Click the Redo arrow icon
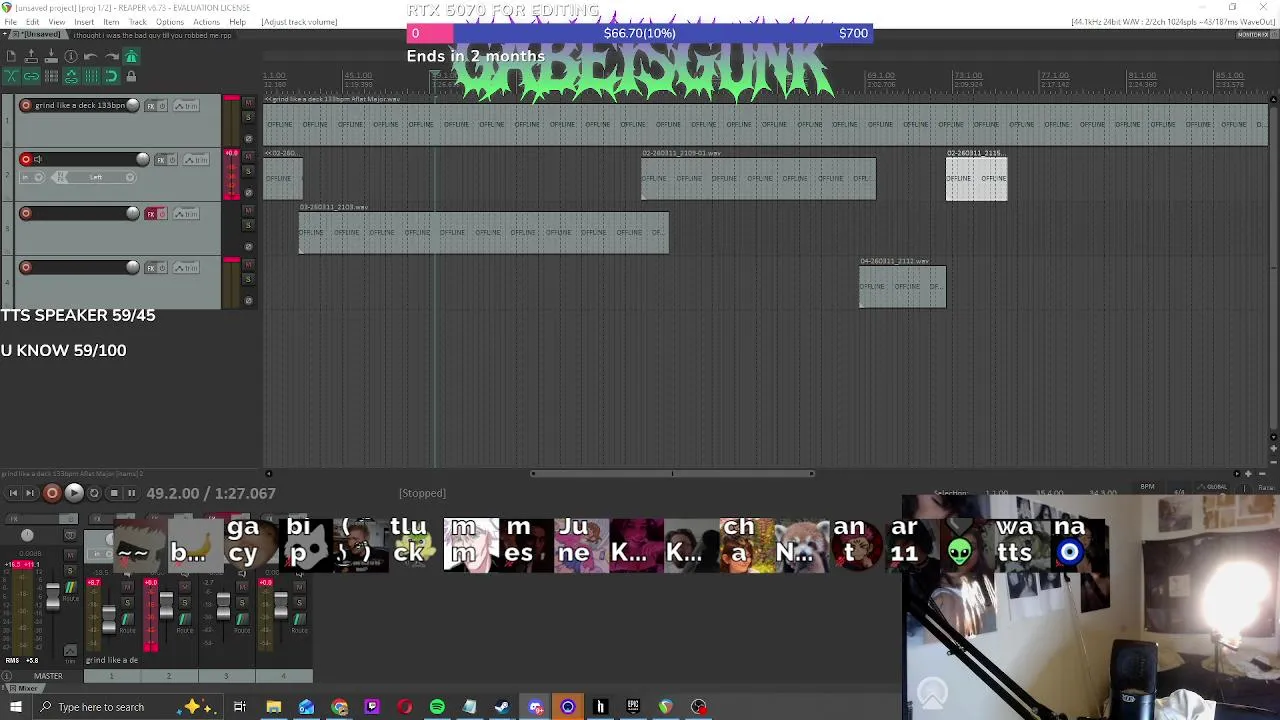 coord(111,57)
